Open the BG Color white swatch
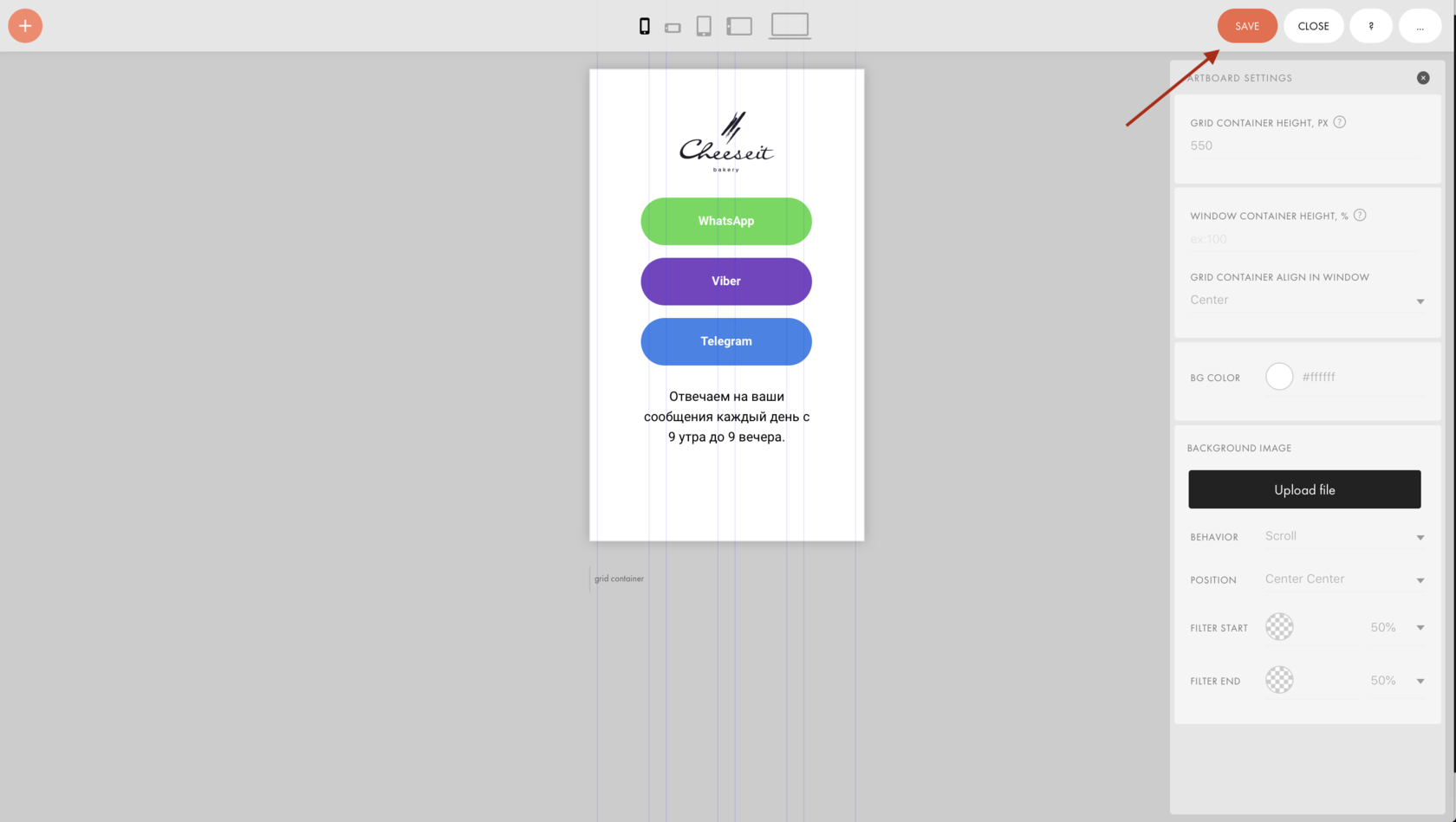The width and height of the screenshot is (1456, 822). (x=1279, y=377)
